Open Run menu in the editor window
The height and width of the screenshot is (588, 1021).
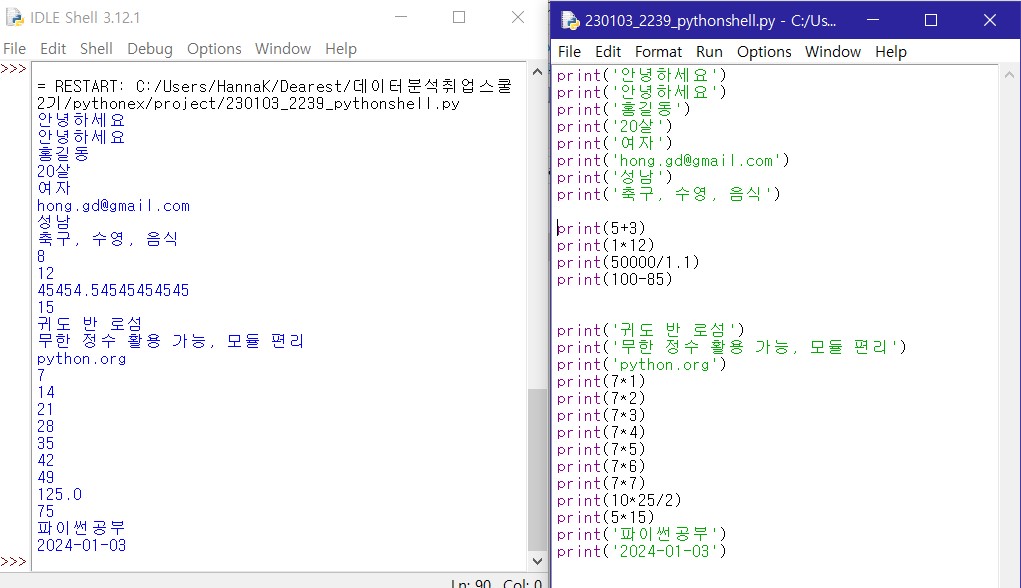tap(709, 52)
